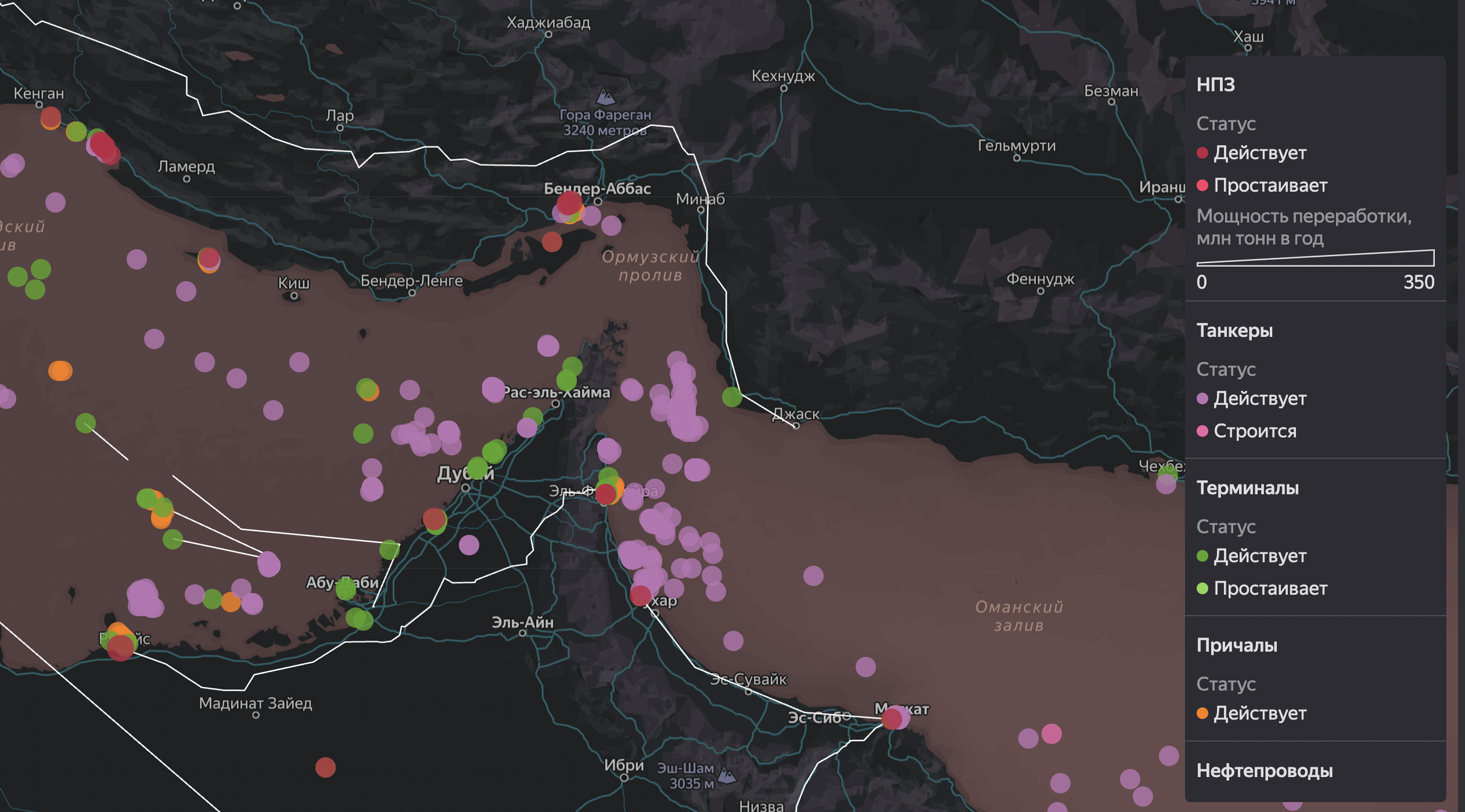Click the Гора Фареган mountain icon

[605, 97]
